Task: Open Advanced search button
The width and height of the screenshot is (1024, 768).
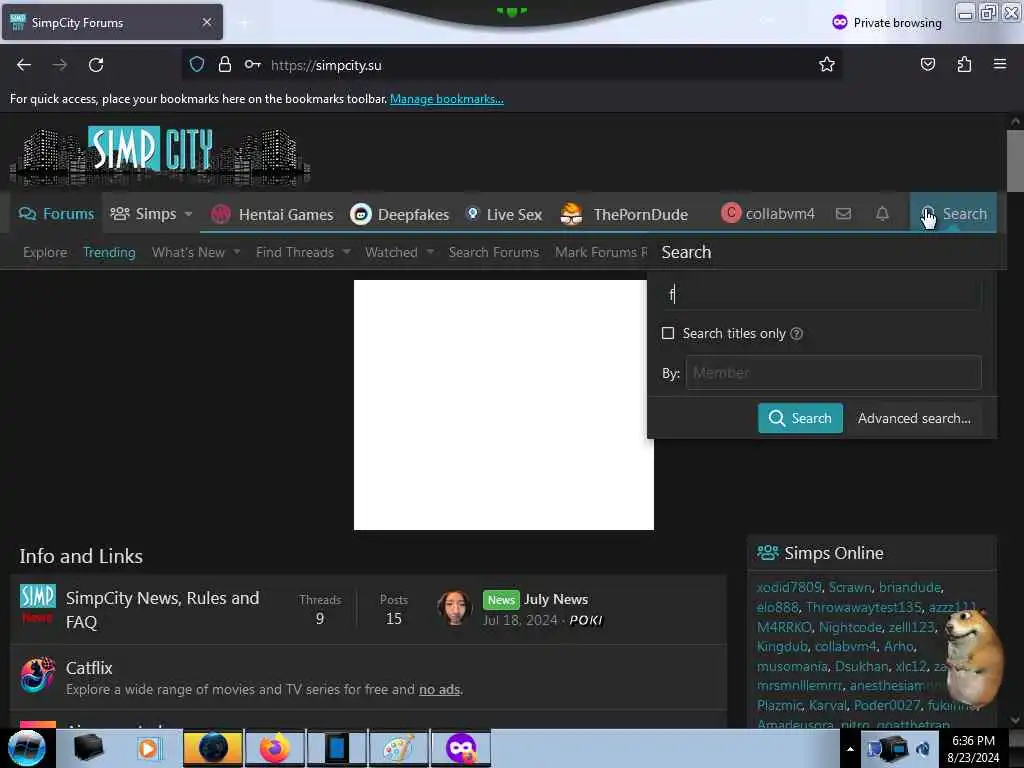Action: [914, 418]
